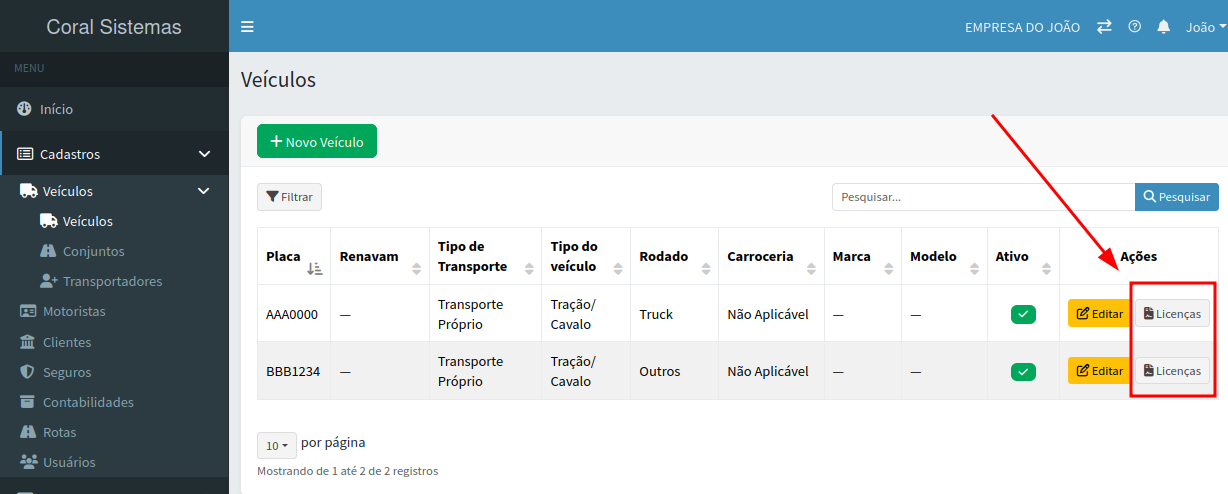Go to Conjuntos in the sidebar
Viewport: 1228px width, 494px height.
[93, 251]
